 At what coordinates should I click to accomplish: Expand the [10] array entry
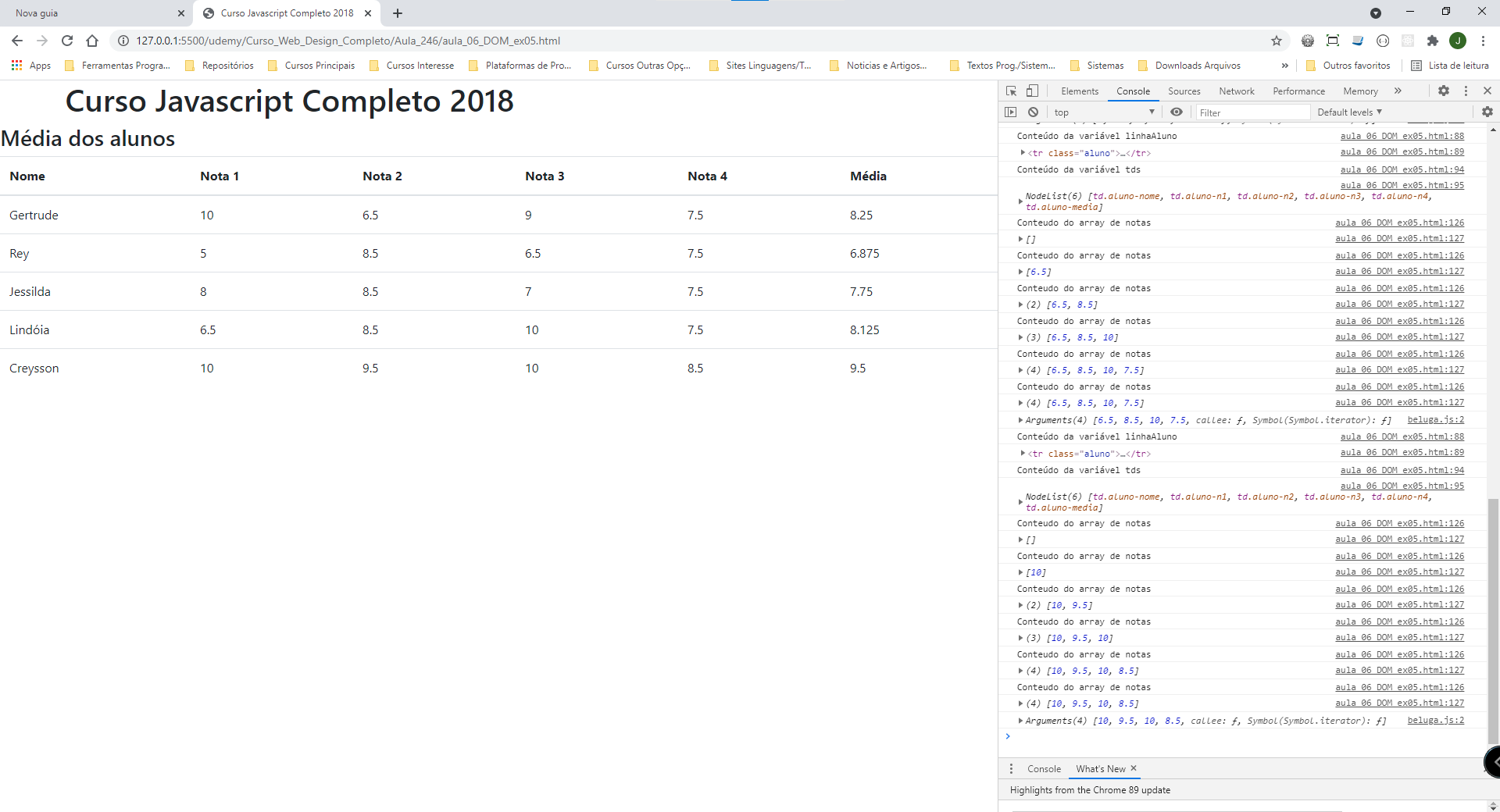click(x=1020, y=572)
